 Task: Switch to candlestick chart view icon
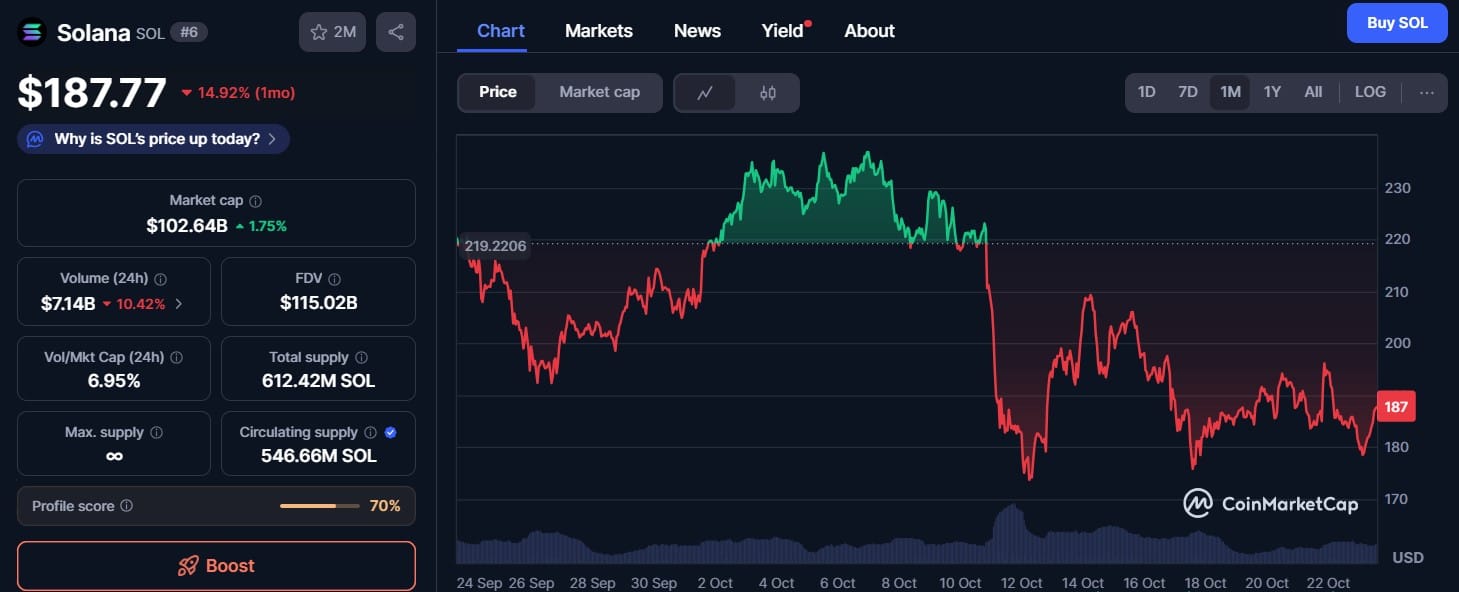tap(768, 93)
